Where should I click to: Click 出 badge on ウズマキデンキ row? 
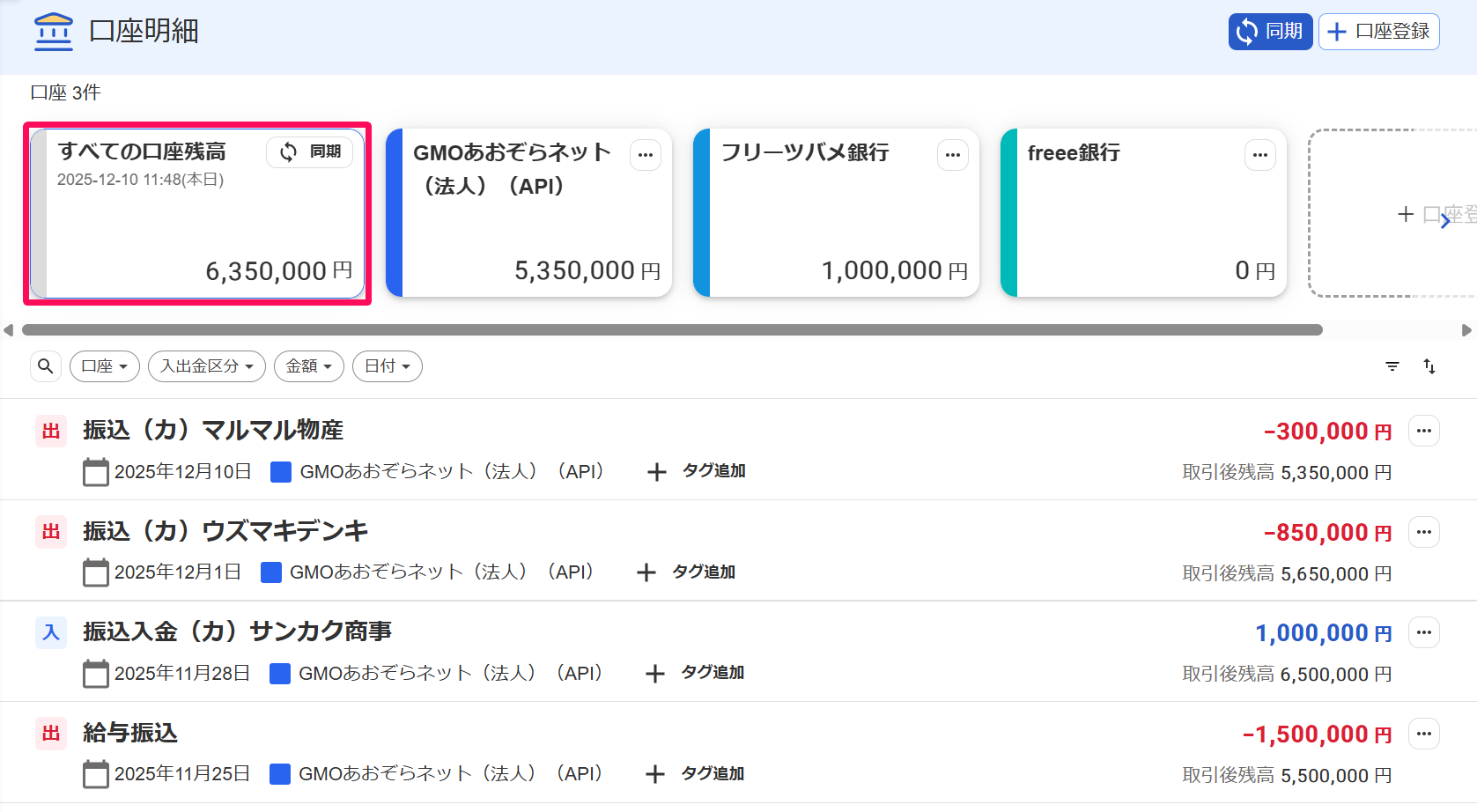(x=51, y=532)
